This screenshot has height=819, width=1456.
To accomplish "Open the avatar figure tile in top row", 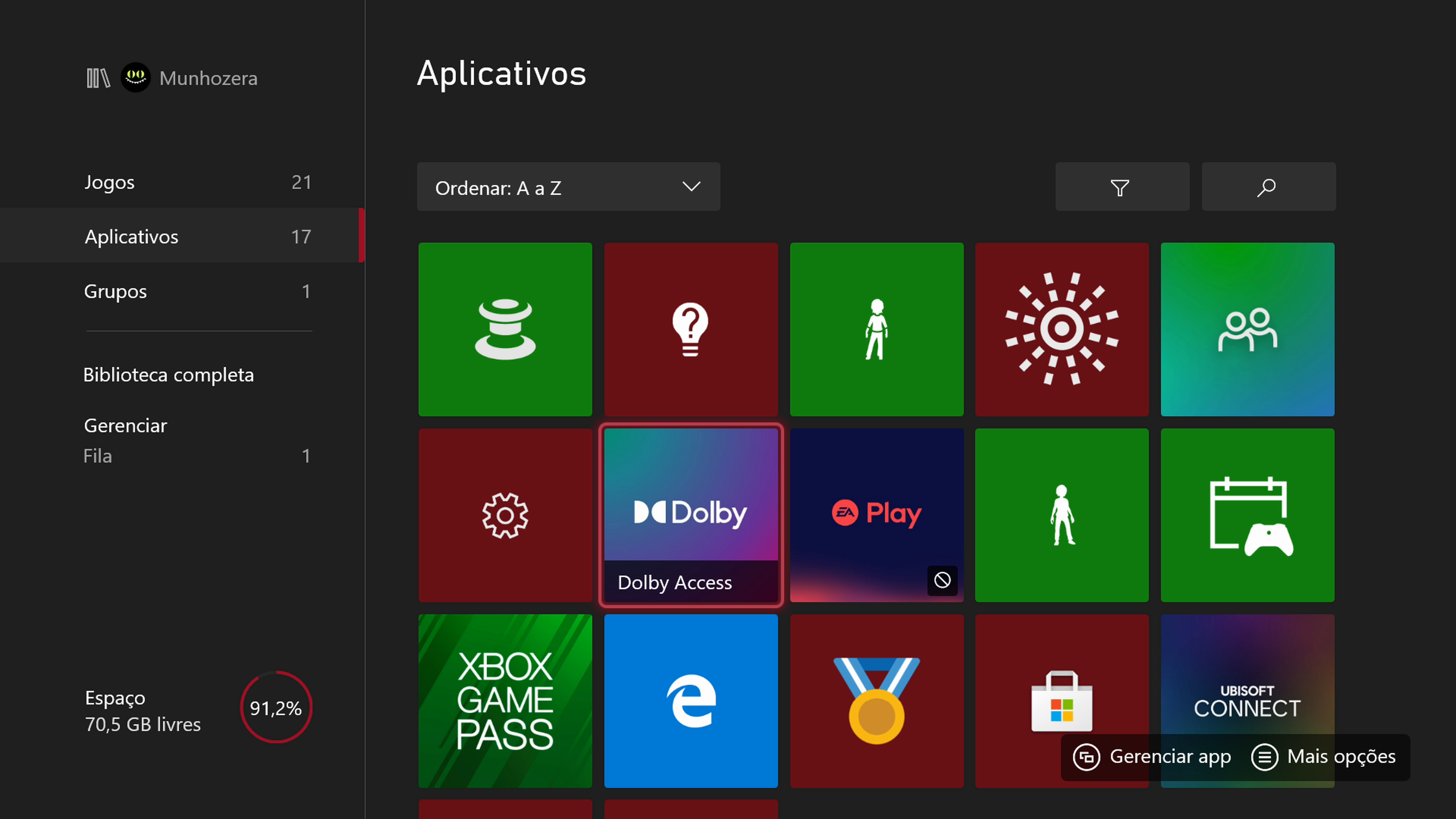I will click(876, 329).
